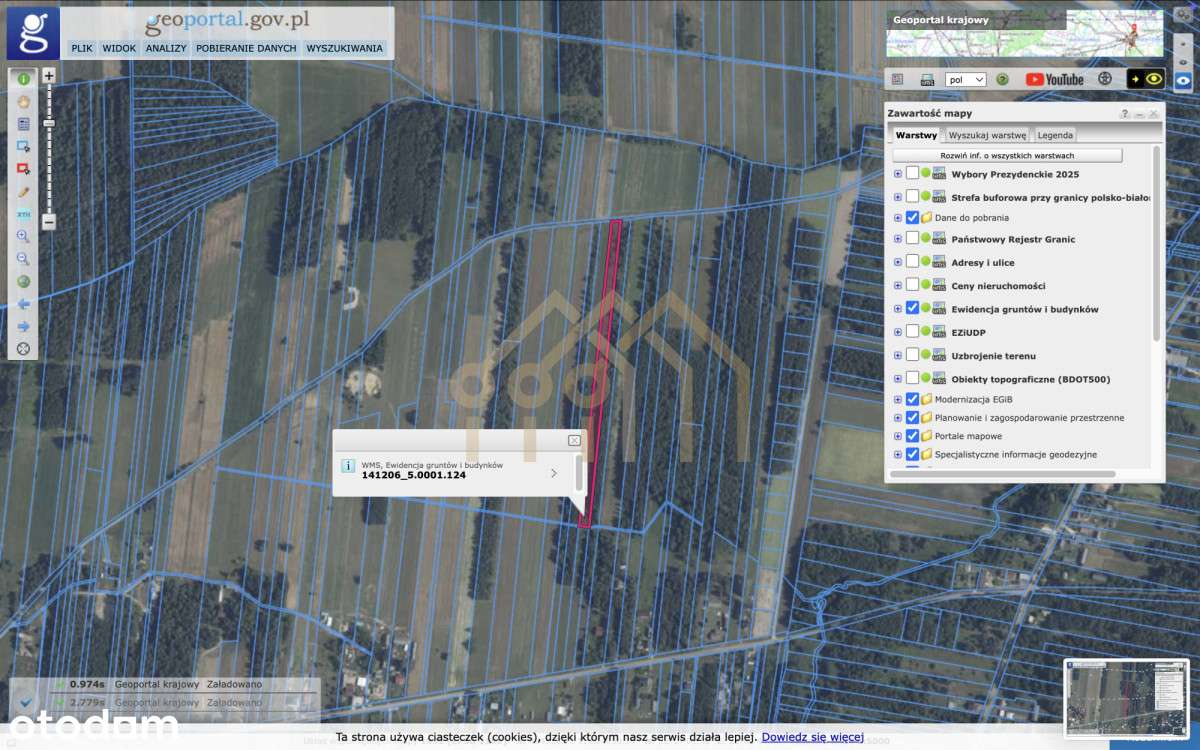This screenshot has width=1200, height=750.
Task: Open the PLIK menu
Action: click(x=82, y=48)
